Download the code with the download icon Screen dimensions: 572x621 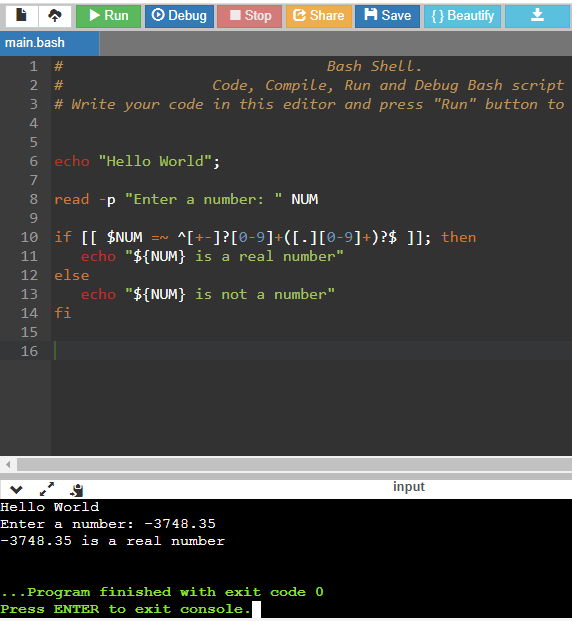coord(537,16)
